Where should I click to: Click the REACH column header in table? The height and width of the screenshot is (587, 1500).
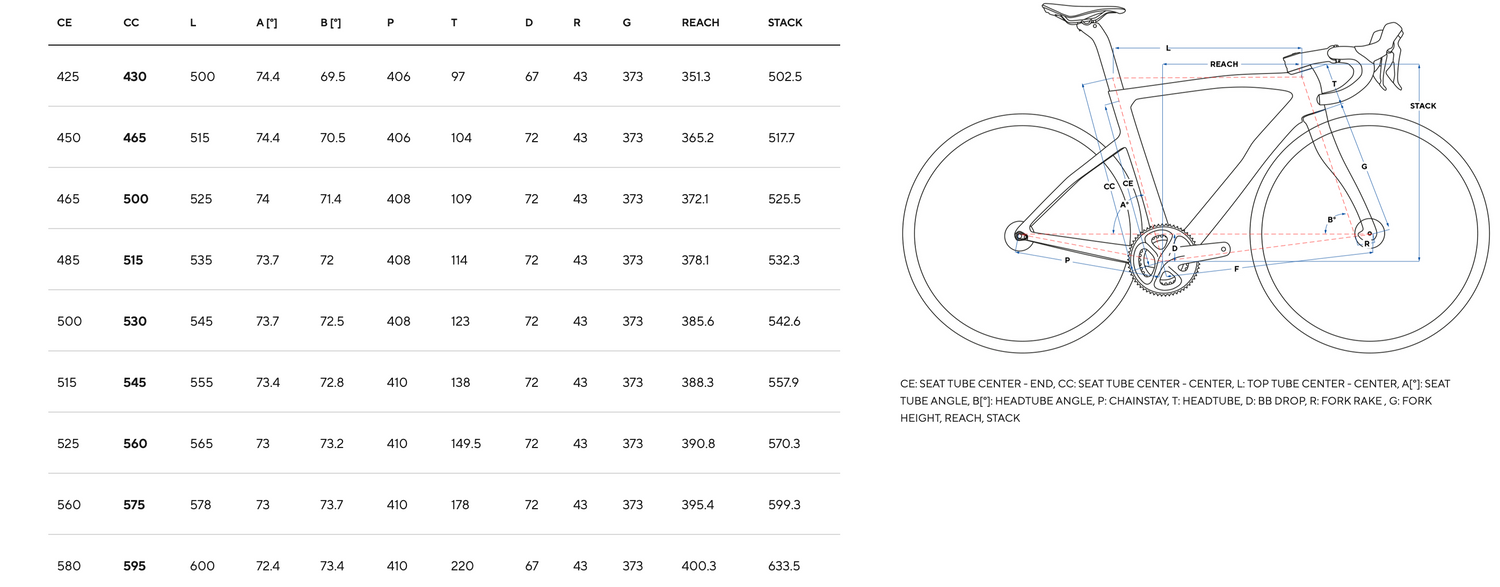700,23
